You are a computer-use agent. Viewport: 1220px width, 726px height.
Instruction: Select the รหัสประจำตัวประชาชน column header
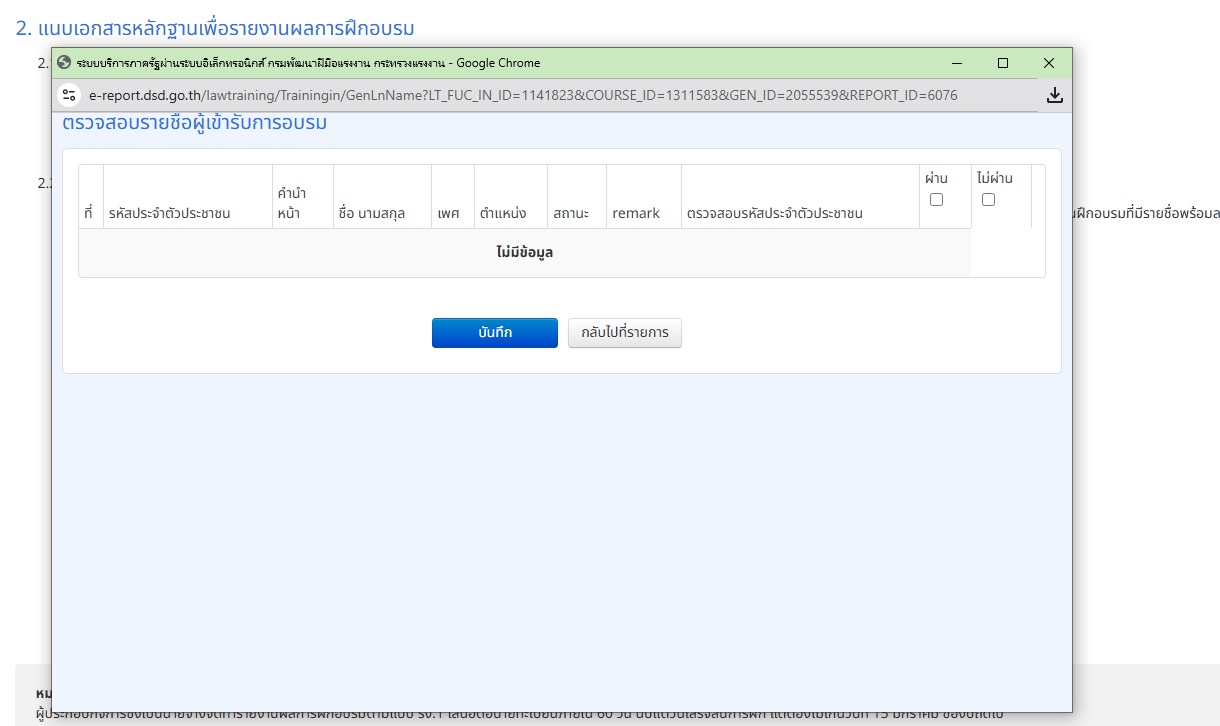(x=170, y=213)
